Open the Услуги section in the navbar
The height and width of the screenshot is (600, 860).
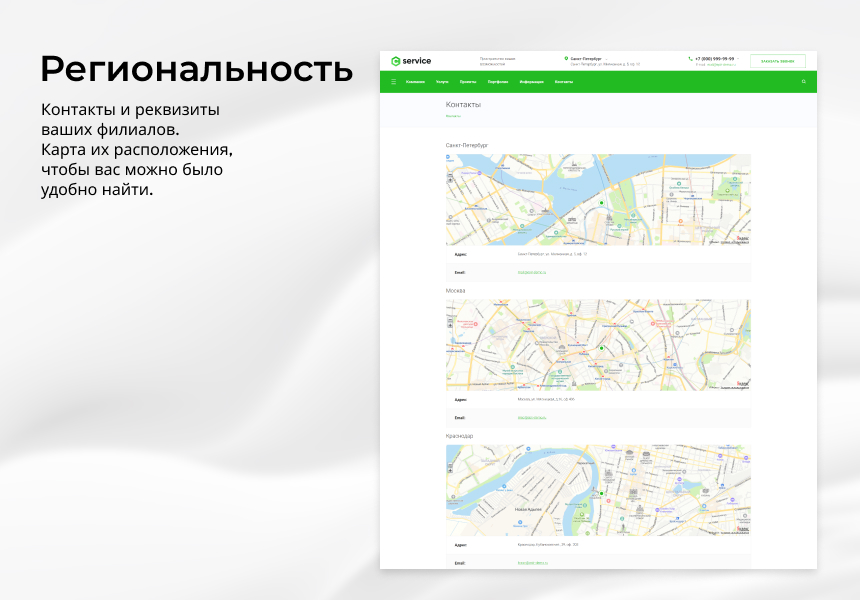pos(442,81)
